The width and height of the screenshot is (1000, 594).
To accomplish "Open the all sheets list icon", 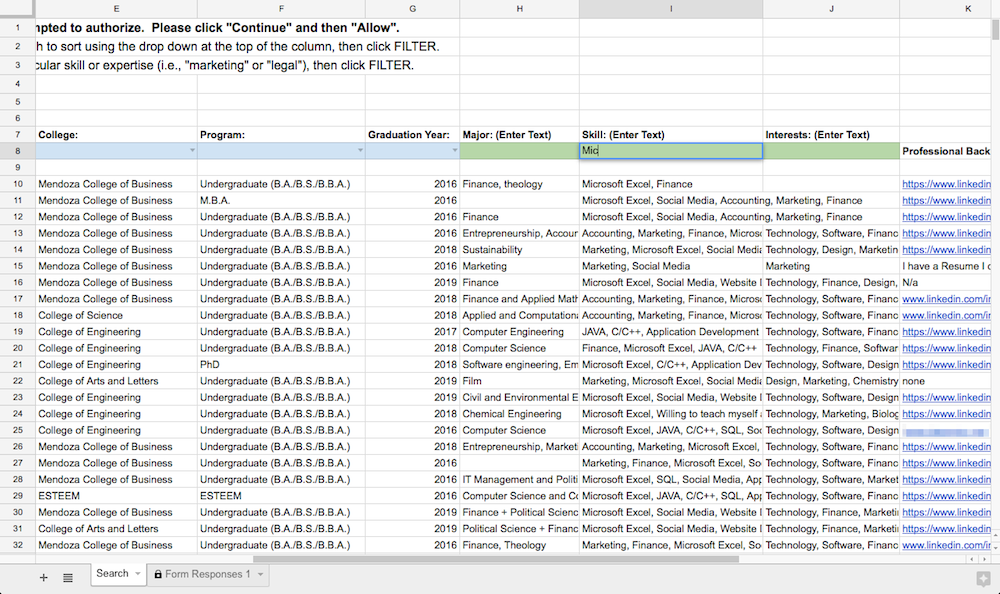I will tap(68, 577).
